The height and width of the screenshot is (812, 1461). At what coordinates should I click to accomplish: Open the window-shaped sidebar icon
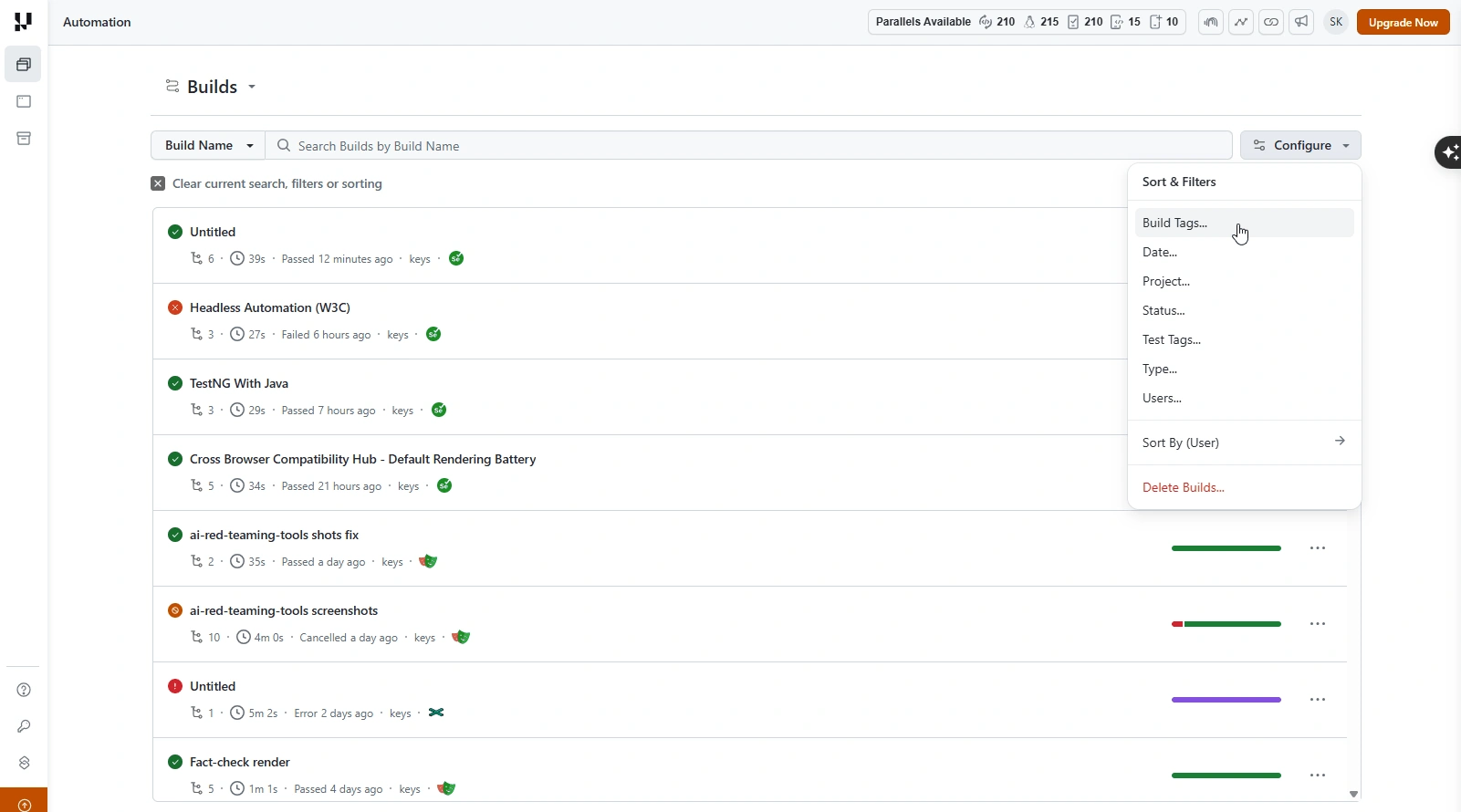24,101
